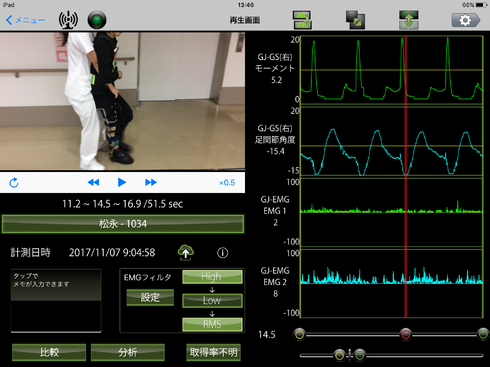Open the 分析 analysis view
Screen dimensions: 490x367
128,352
